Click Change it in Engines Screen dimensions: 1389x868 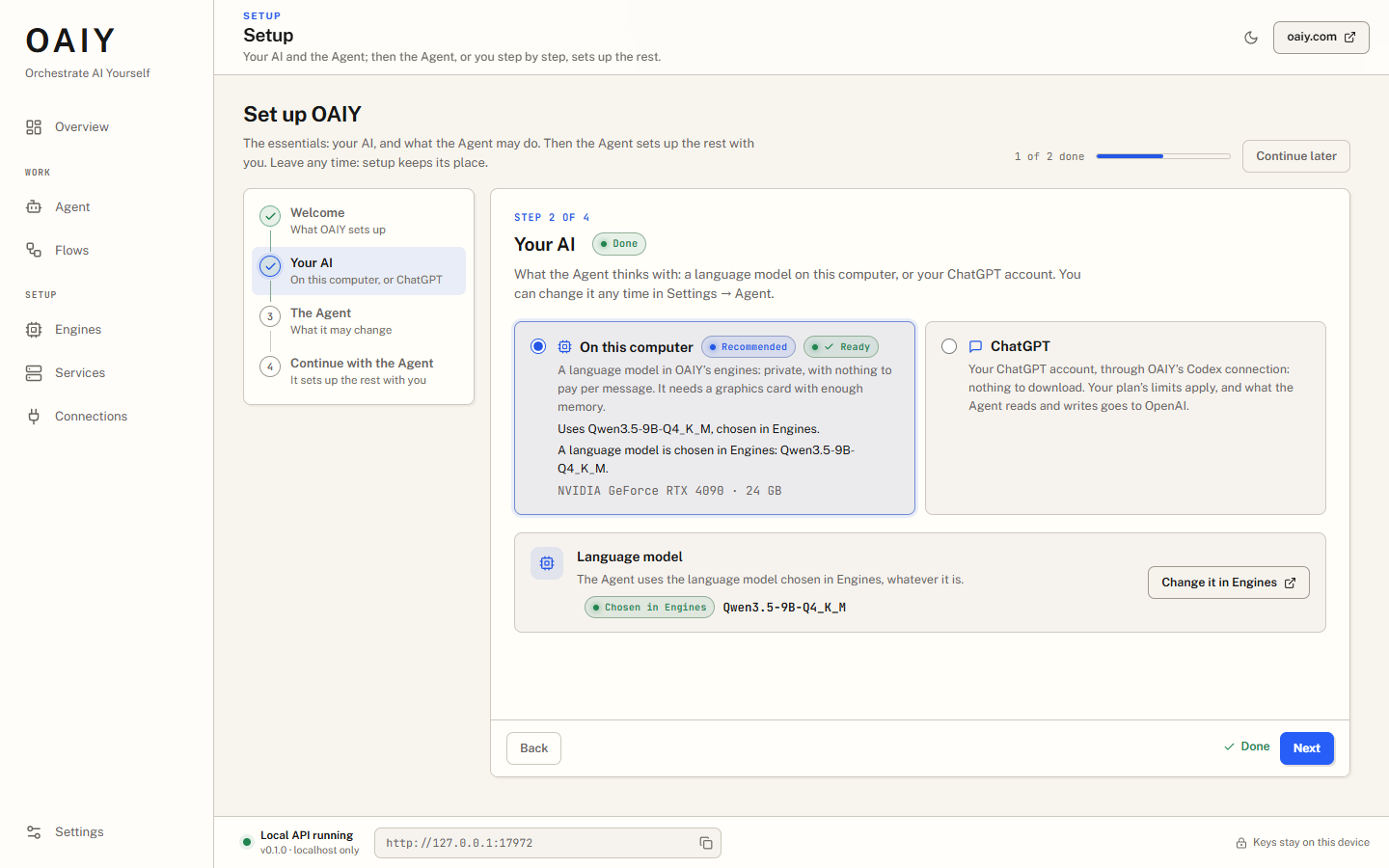[1229, 583]
